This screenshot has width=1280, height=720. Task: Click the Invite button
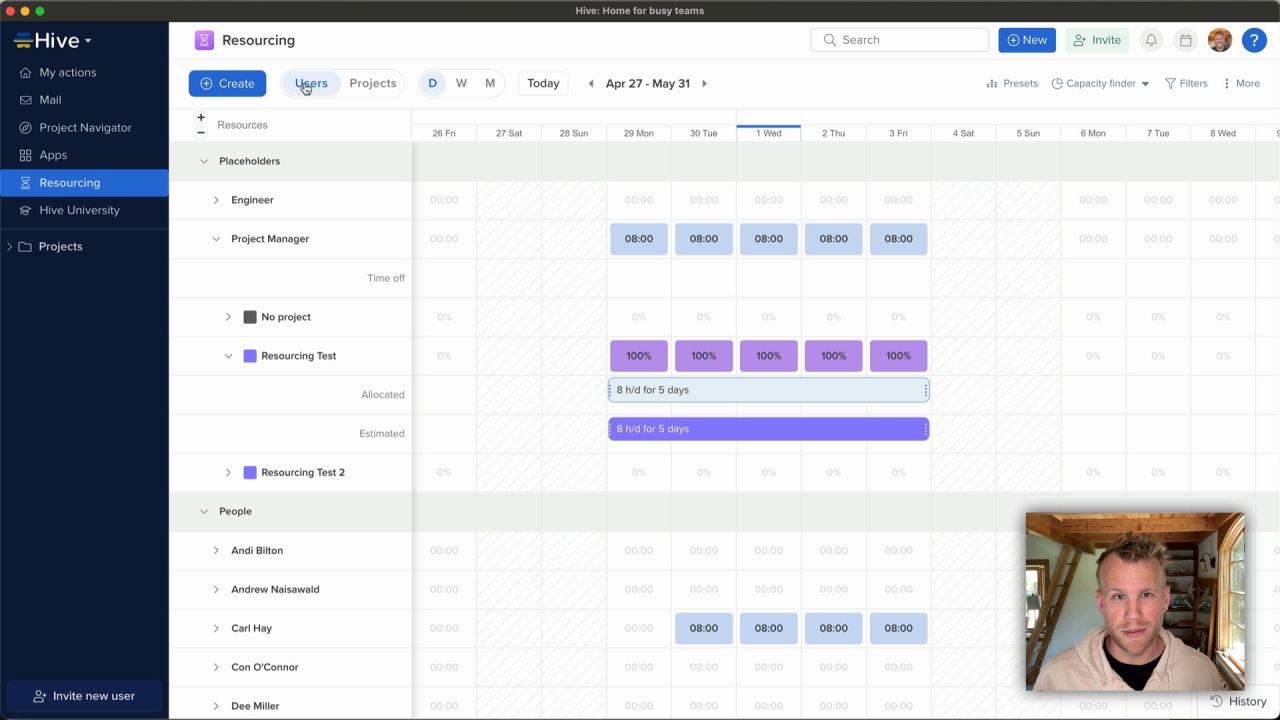point(1097,40)
